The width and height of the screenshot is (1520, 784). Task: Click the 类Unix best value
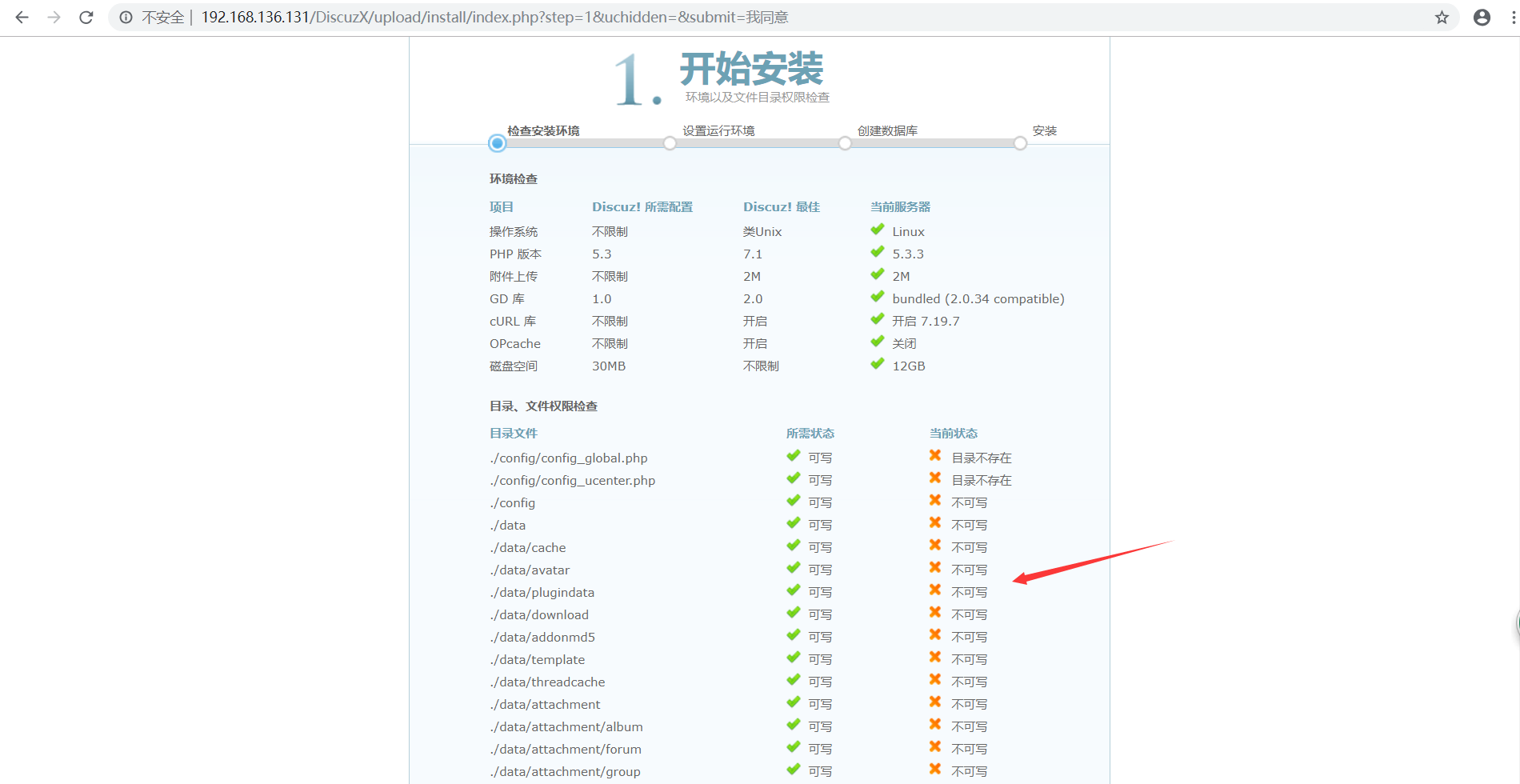[x=762, y=232]
